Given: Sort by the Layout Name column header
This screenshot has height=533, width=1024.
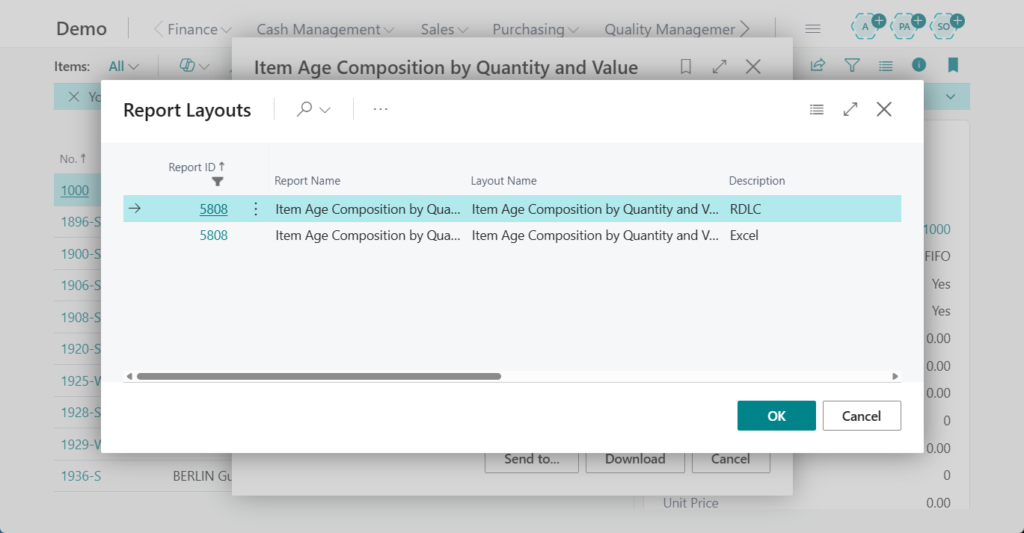Looking at the screenshot, I should [x=504, y=181].
